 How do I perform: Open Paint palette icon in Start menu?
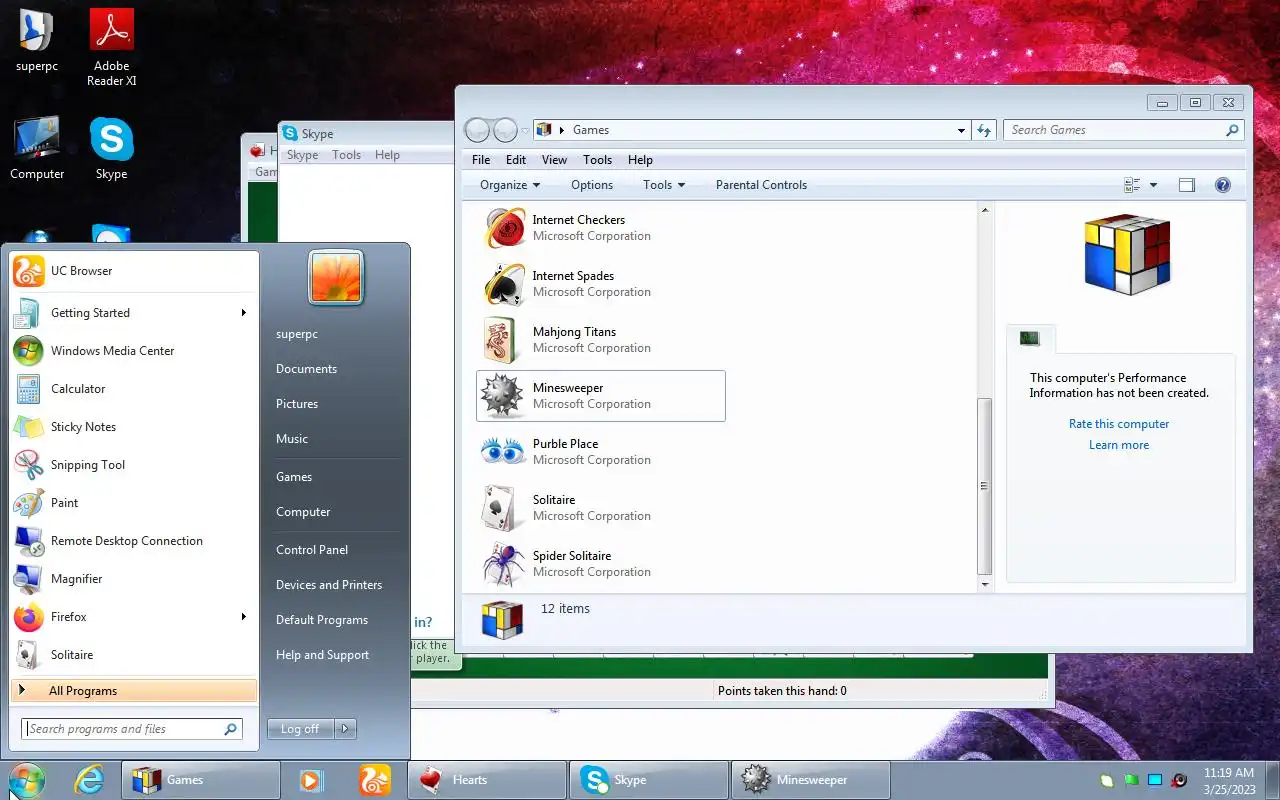tap(28, 503)
